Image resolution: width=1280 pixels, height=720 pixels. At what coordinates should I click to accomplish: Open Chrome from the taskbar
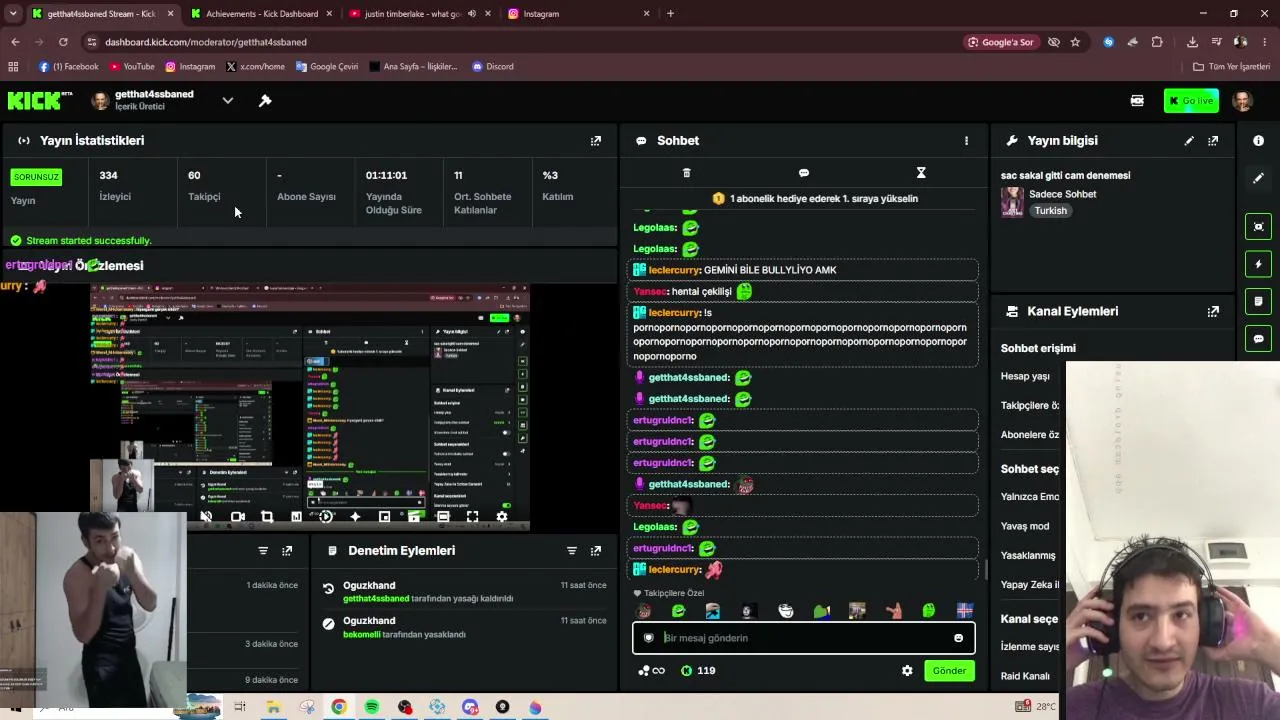[x=339, y=707]
